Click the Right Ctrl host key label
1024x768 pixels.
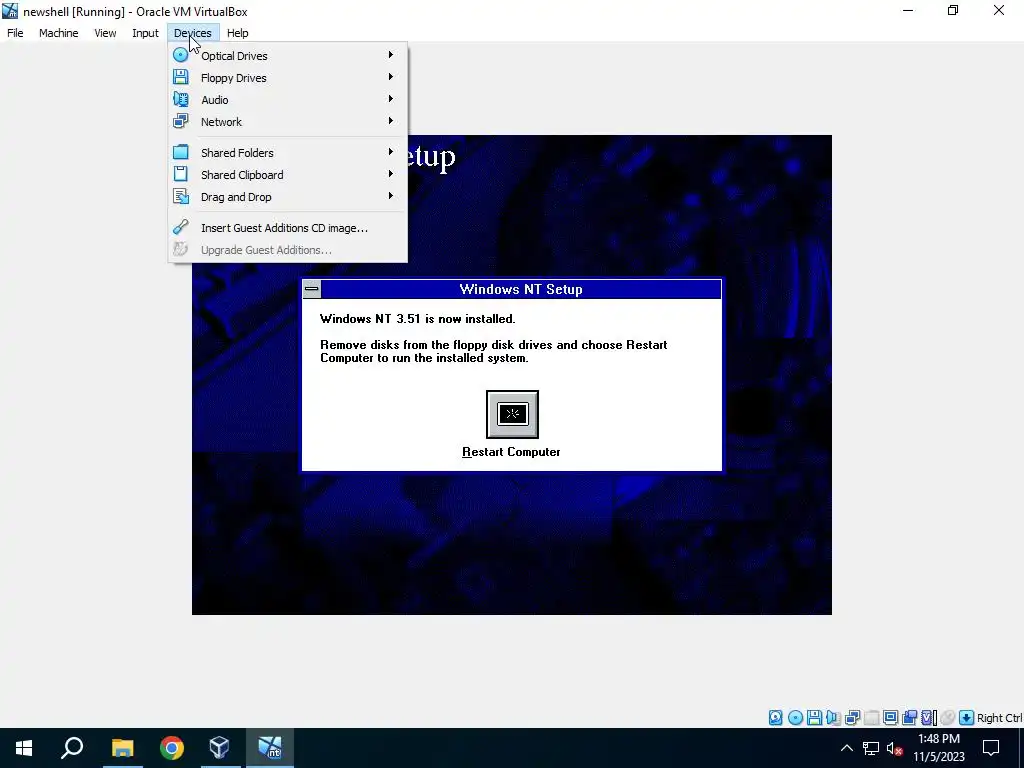[1000, 718]
